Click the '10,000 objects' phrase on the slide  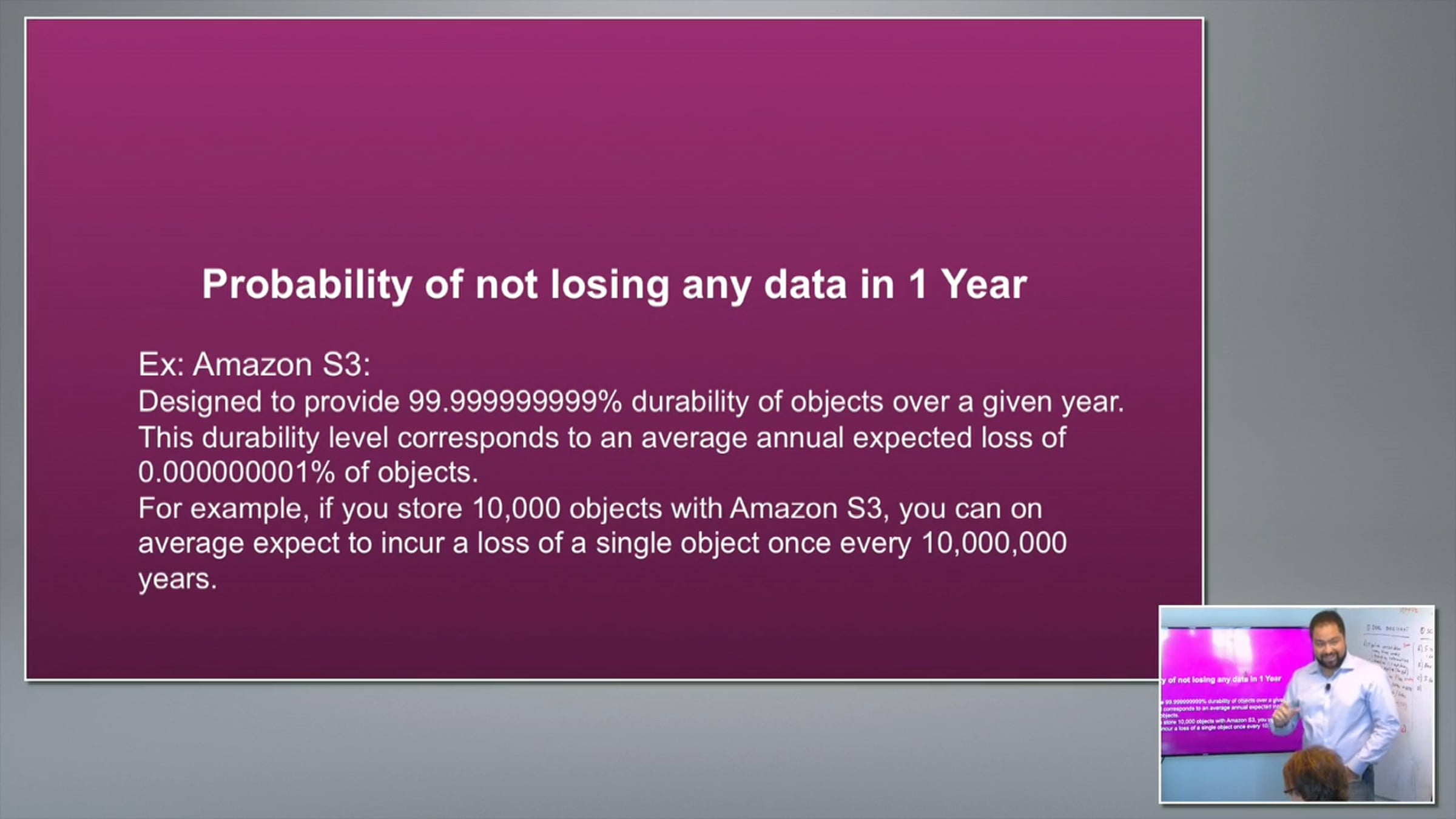[x=567, y=508]
